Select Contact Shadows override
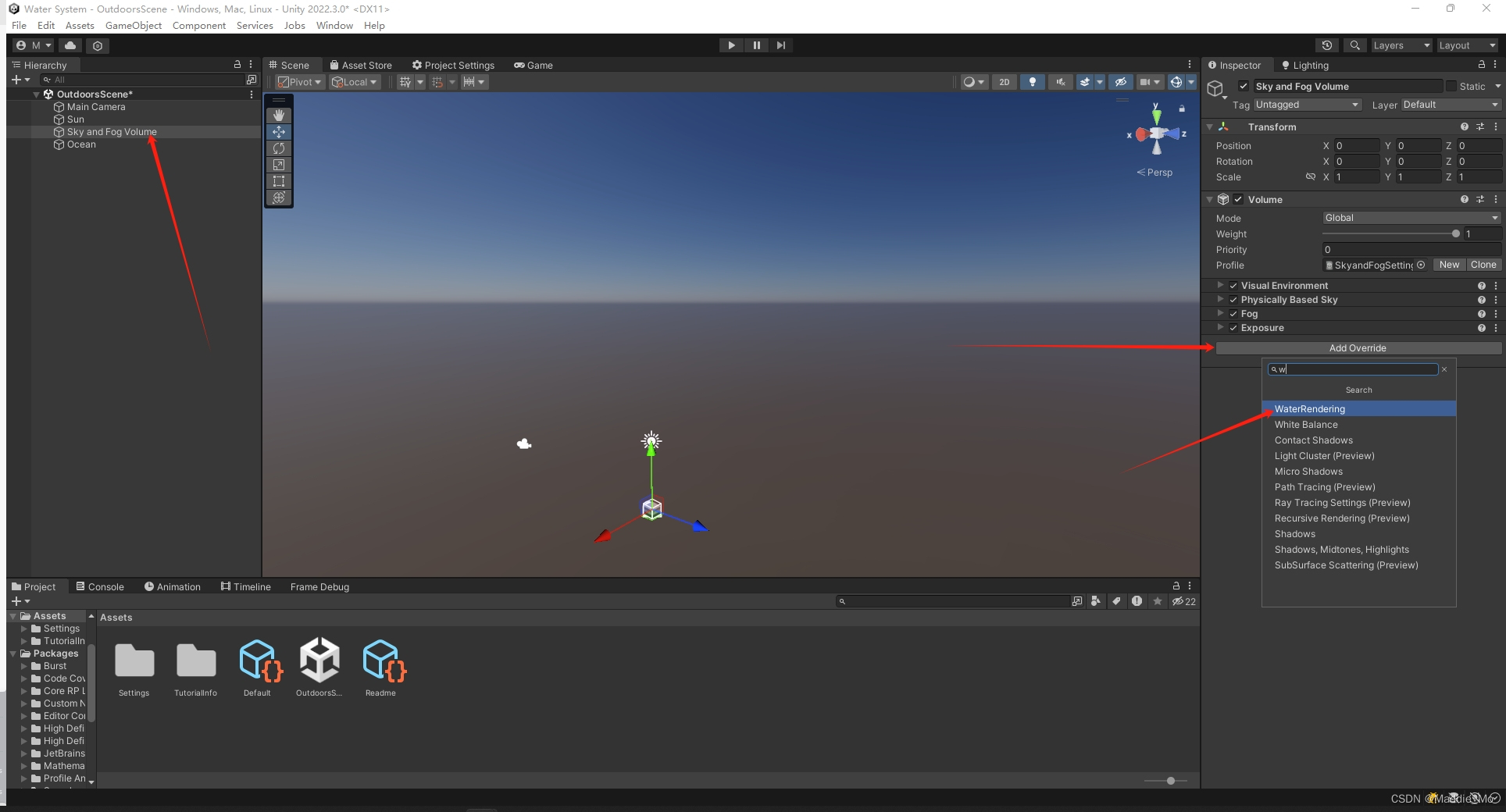 pyautogui.click(x=1359, y=440)
